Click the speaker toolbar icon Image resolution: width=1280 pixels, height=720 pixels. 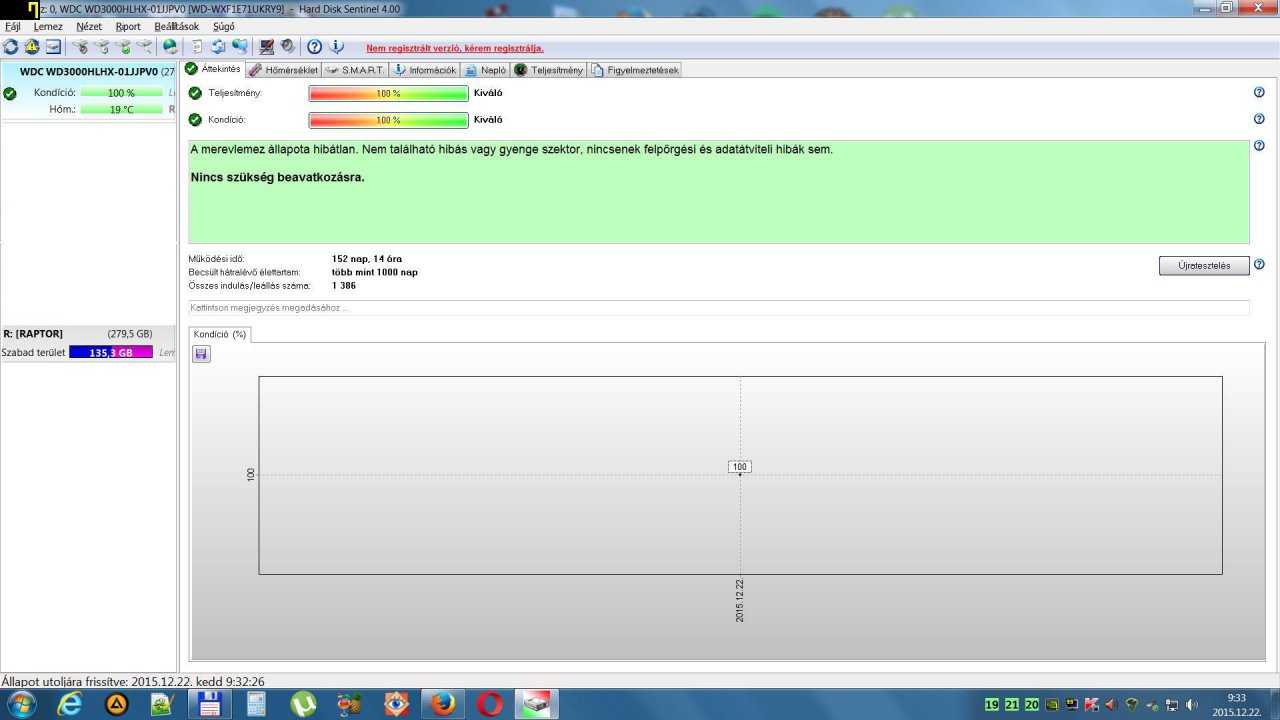(287, 46)
